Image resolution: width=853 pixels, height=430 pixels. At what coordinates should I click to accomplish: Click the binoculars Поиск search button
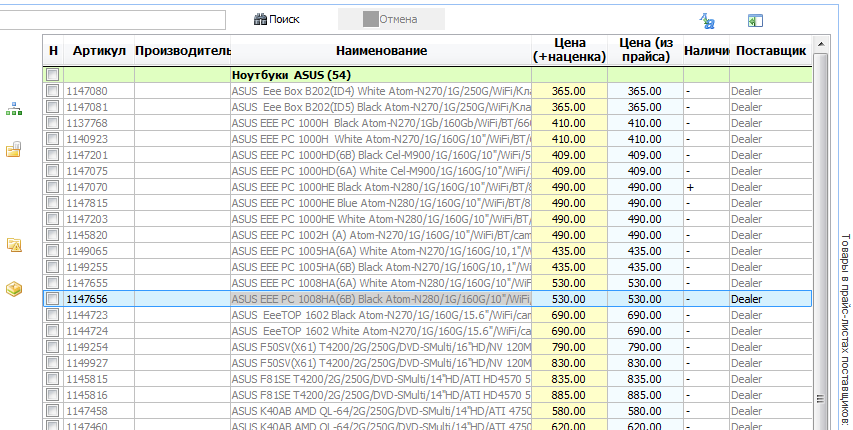(x=277, y=19)
